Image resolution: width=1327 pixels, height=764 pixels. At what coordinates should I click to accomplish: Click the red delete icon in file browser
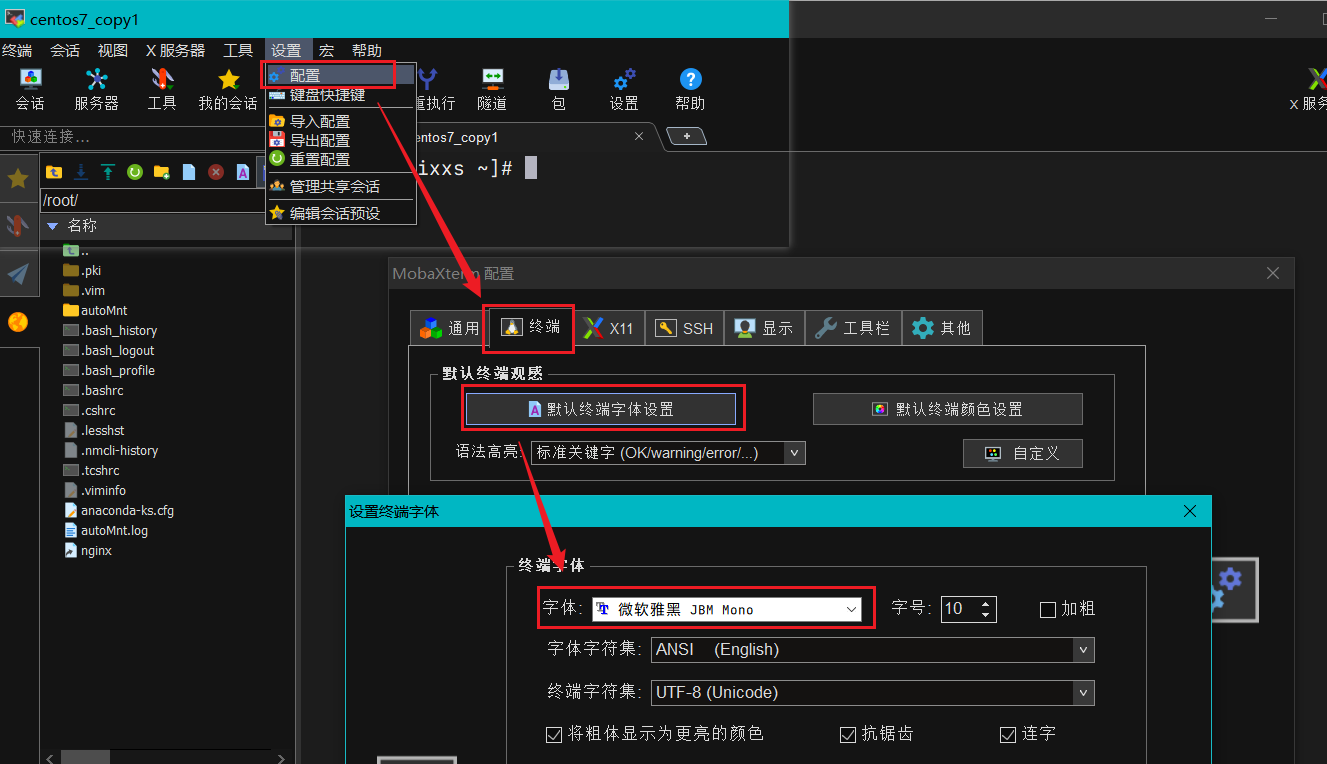point(216,172)
